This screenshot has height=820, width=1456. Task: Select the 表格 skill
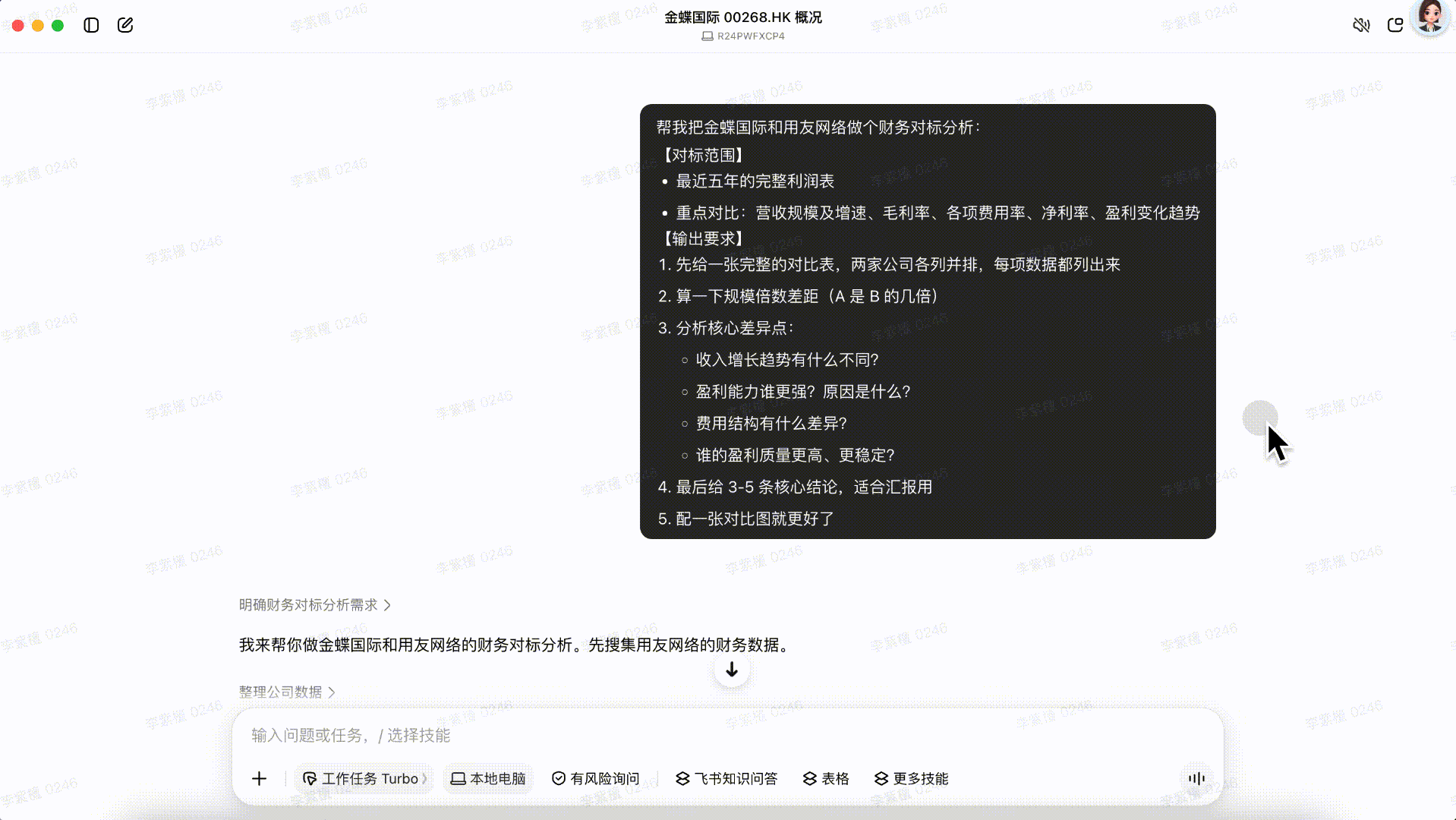click(x=826, y=778)
